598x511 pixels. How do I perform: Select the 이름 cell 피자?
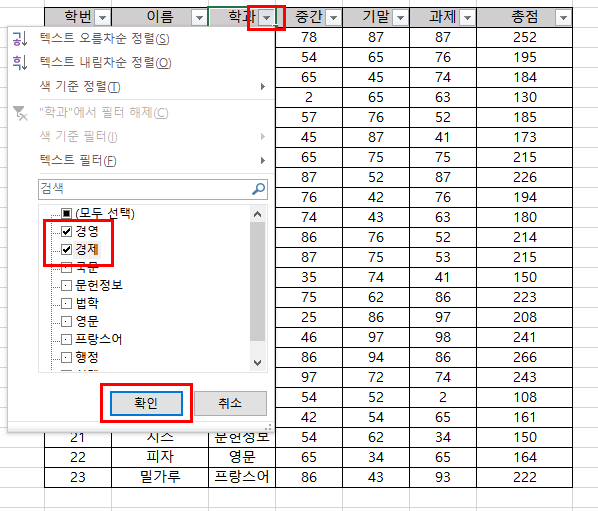(160, 457)
